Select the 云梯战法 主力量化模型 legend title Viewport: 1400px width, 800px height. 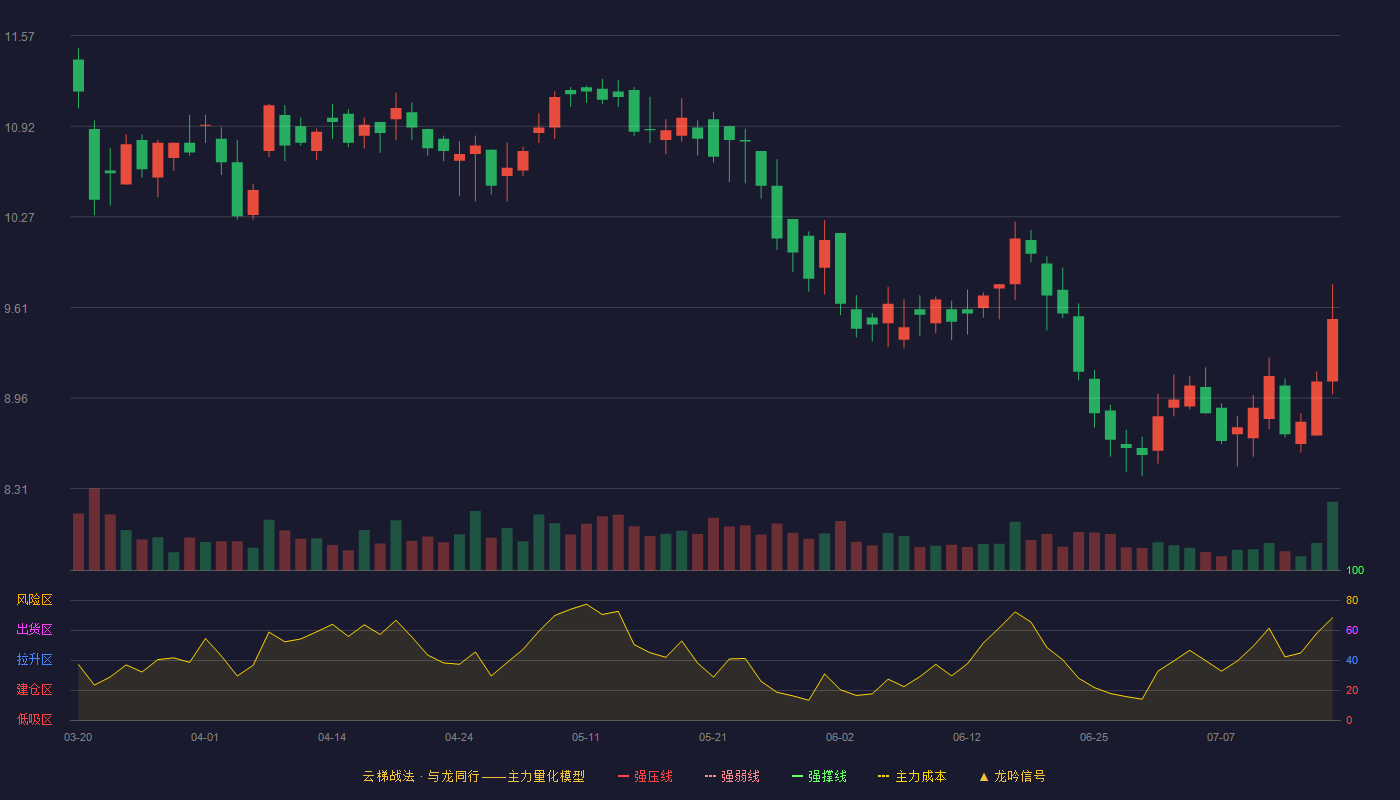click(x=473, y=776)
